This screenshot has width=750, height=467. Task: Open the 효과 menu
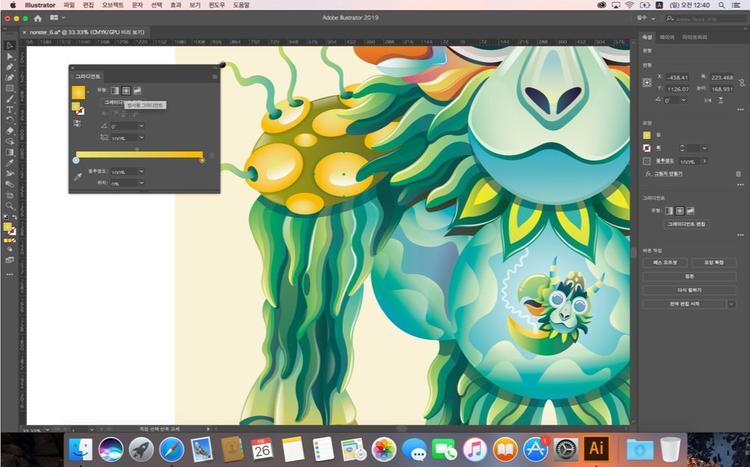[x=176, y=5]
